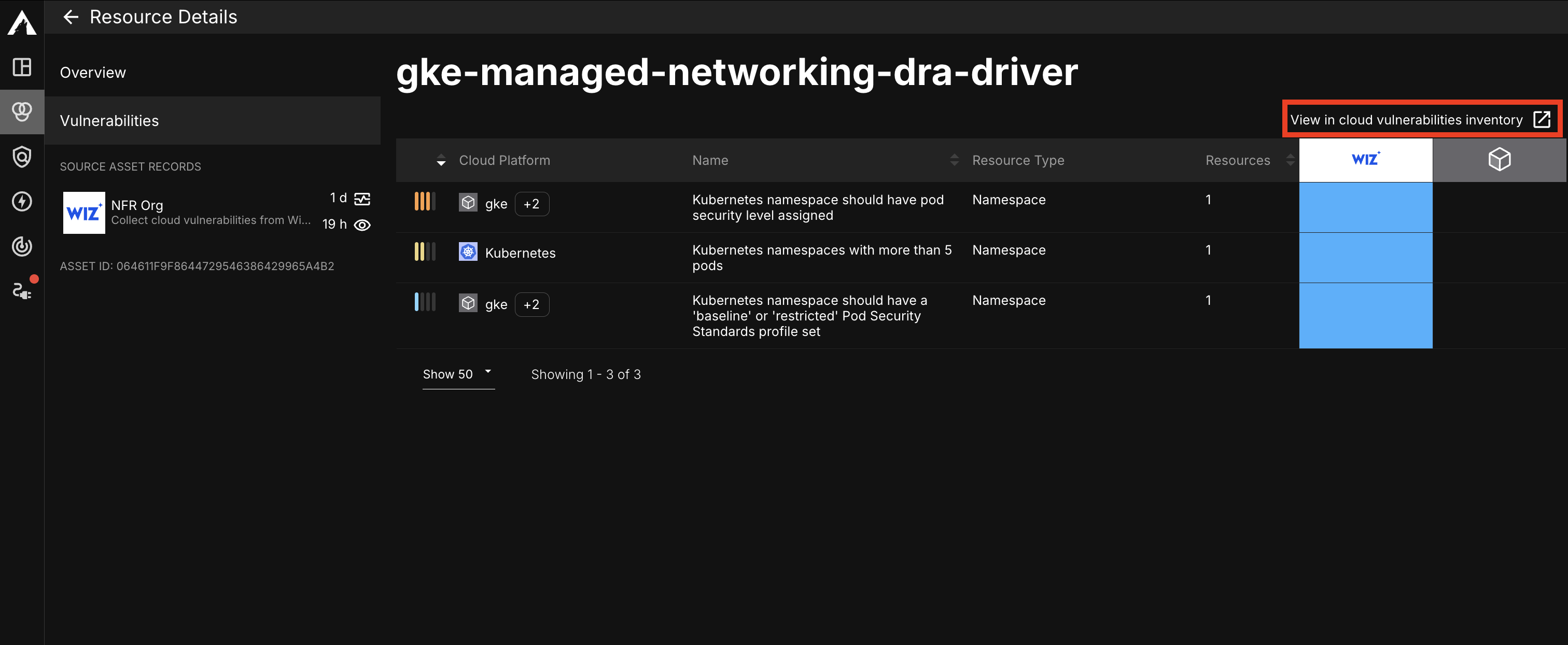
Task: Click 'Showing 1 - 3 of 3' text
Action: point(585,374)
